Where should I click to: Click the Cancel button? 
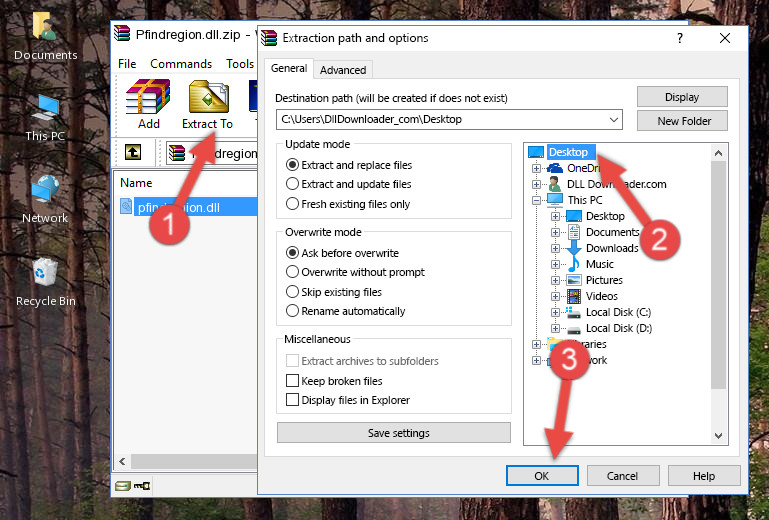pos(622,476)
